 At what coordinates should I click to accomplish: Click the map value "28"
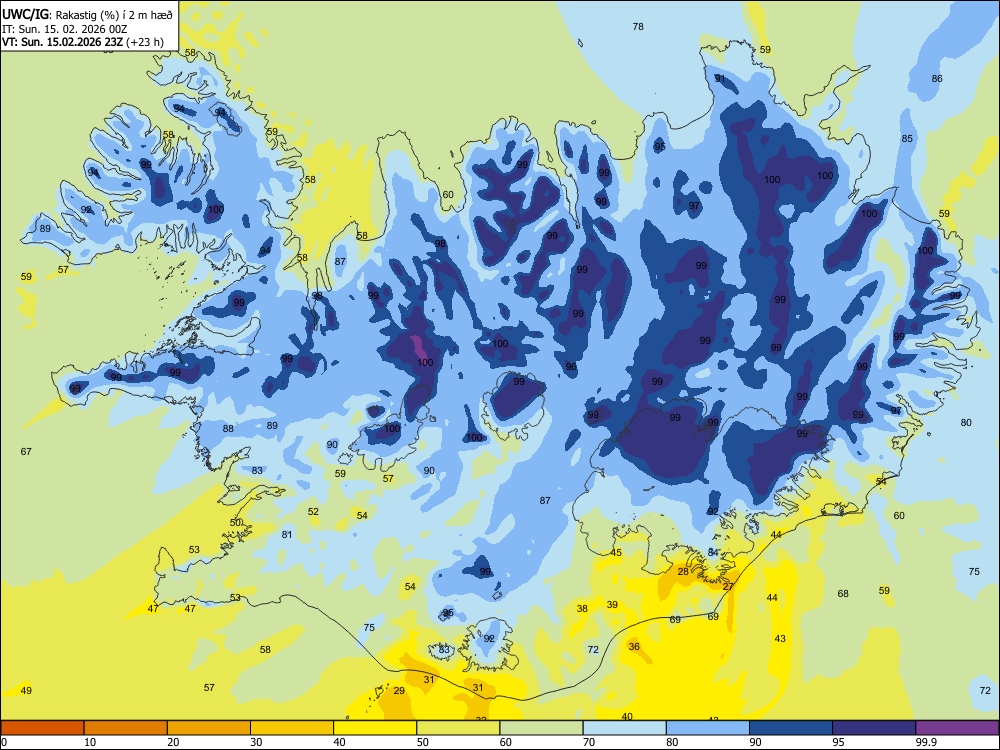tap(683, 572)
